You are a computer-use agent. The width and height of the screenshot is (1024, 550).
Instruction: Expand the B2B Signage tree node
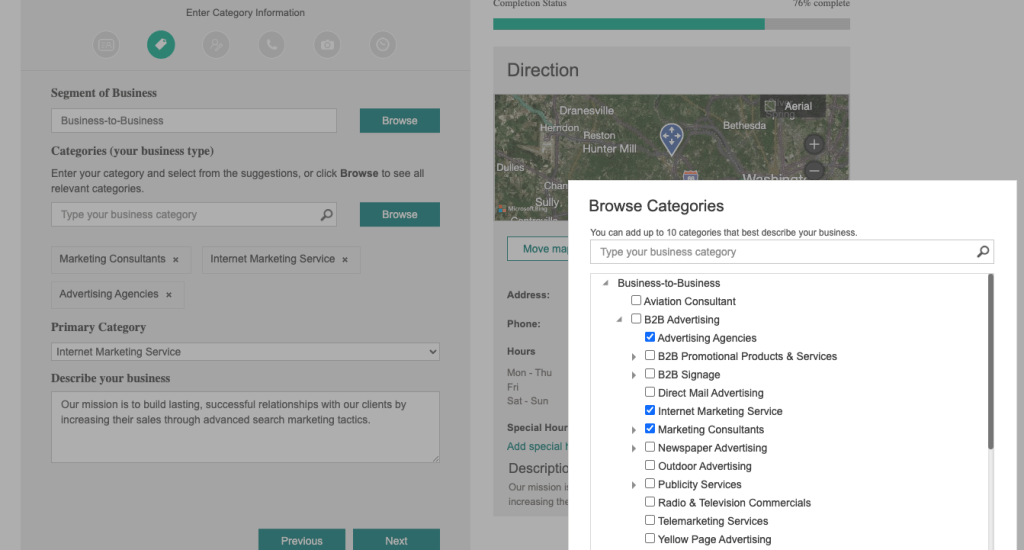pyautogui.click(x=633, y=375)
